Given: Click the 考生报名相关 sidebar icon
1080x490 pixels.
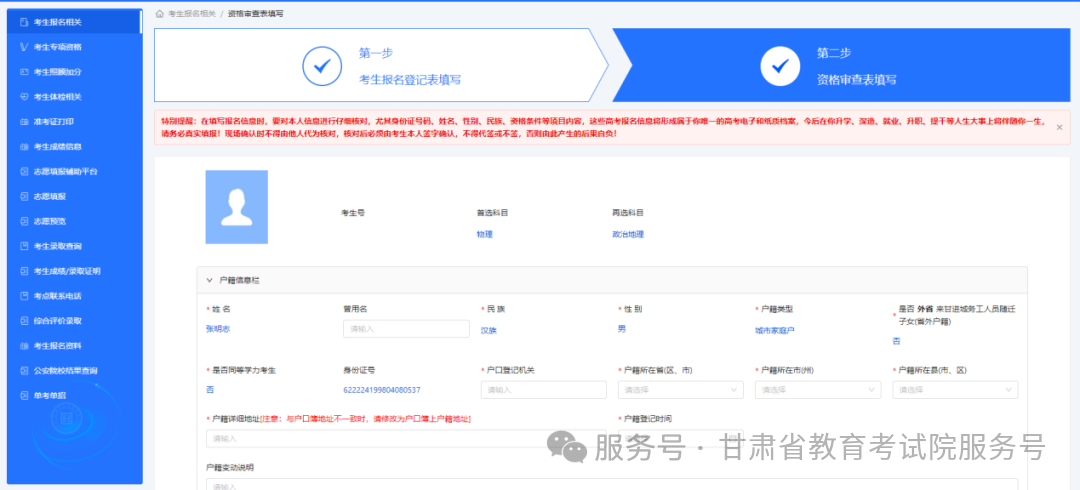Looking at the screenshot, I should pos(24,21).
